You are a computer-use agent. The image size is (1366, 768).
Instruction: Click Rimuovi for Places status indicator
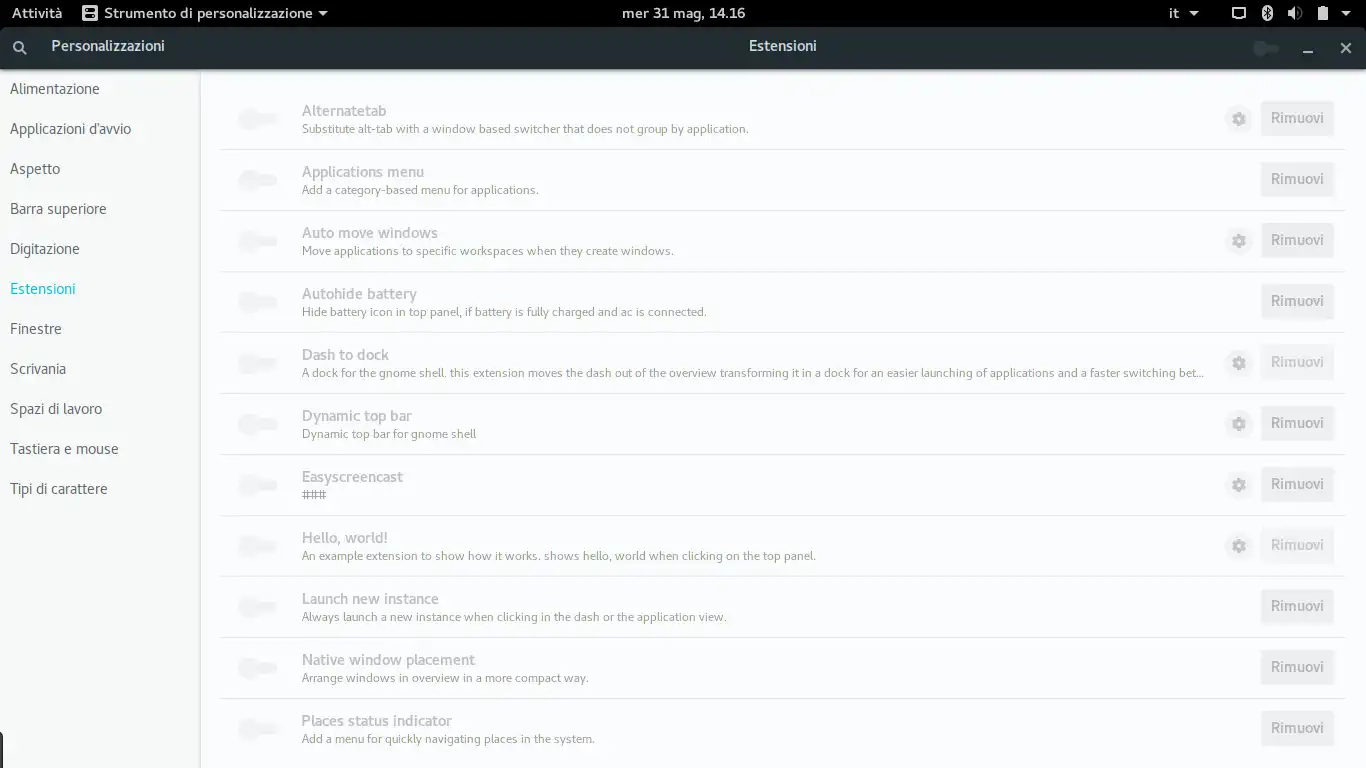click(1297, 728)
